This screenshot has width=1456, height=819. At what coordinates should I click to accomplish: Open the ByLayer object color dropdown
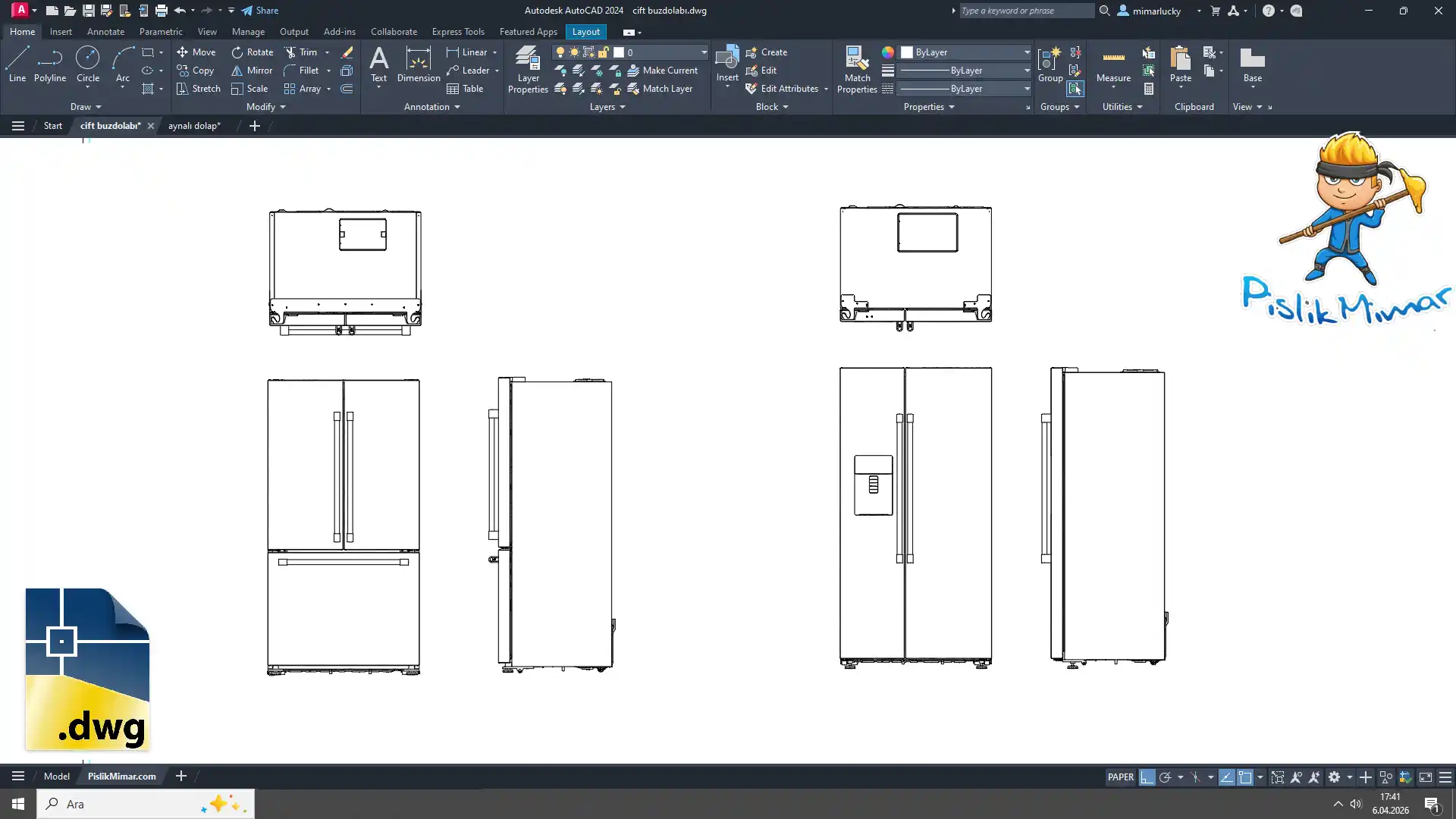[x=1027, y=52]
